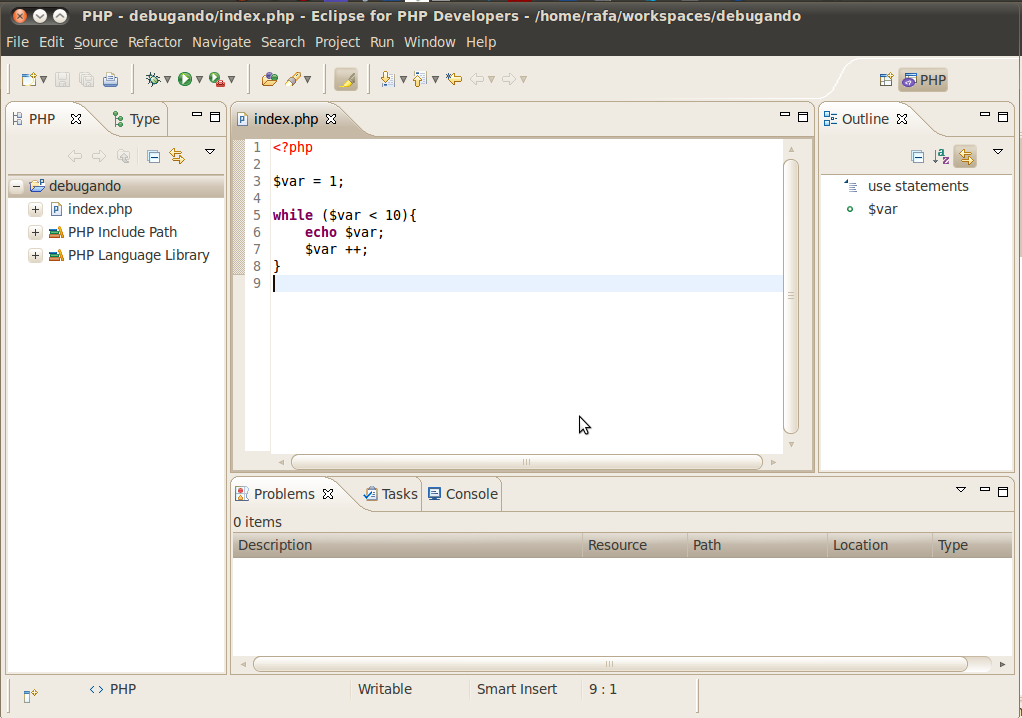Open the Window menu
This screenshot has height=718, width=1022.
tap(430, 42)
